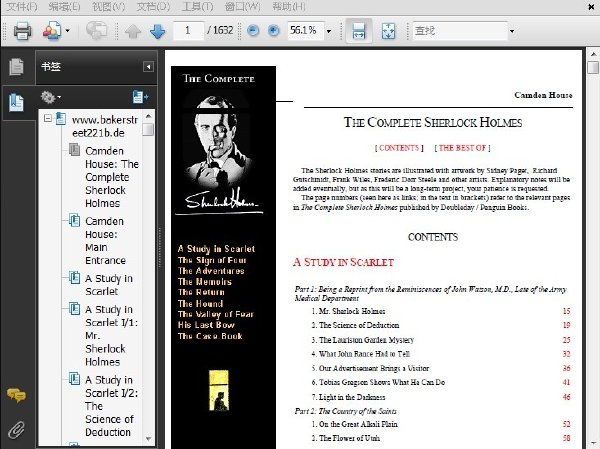The height and width of the screenshot is (449, 600).
Task: Toggle fit width scrolling mode icon
Action: point(359,31)
